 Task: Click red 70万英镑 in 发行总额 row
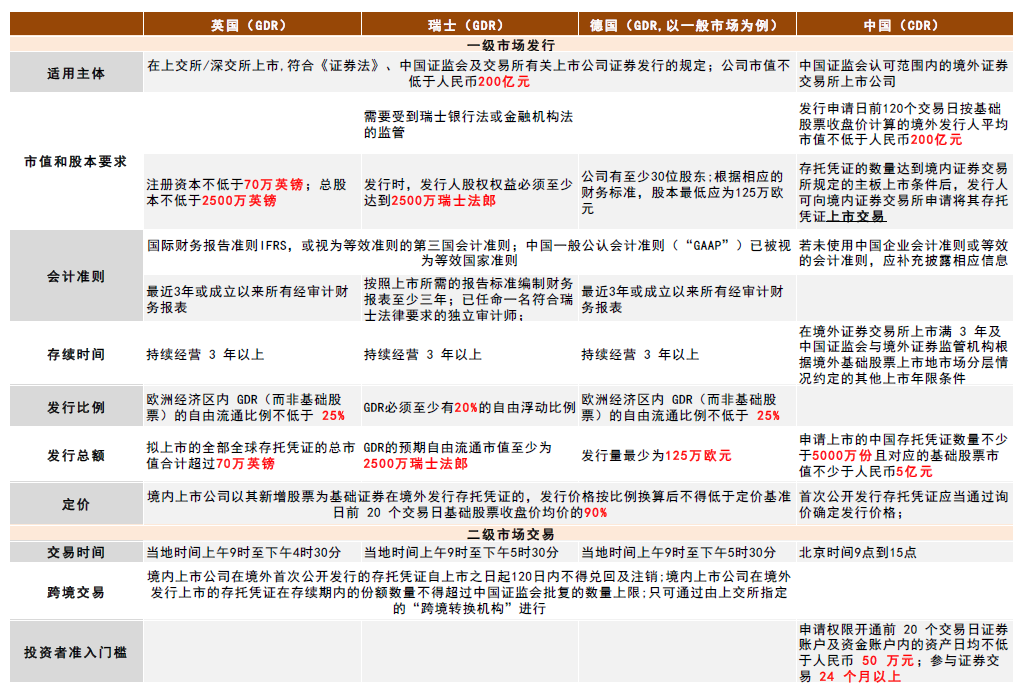pos(245,463)
